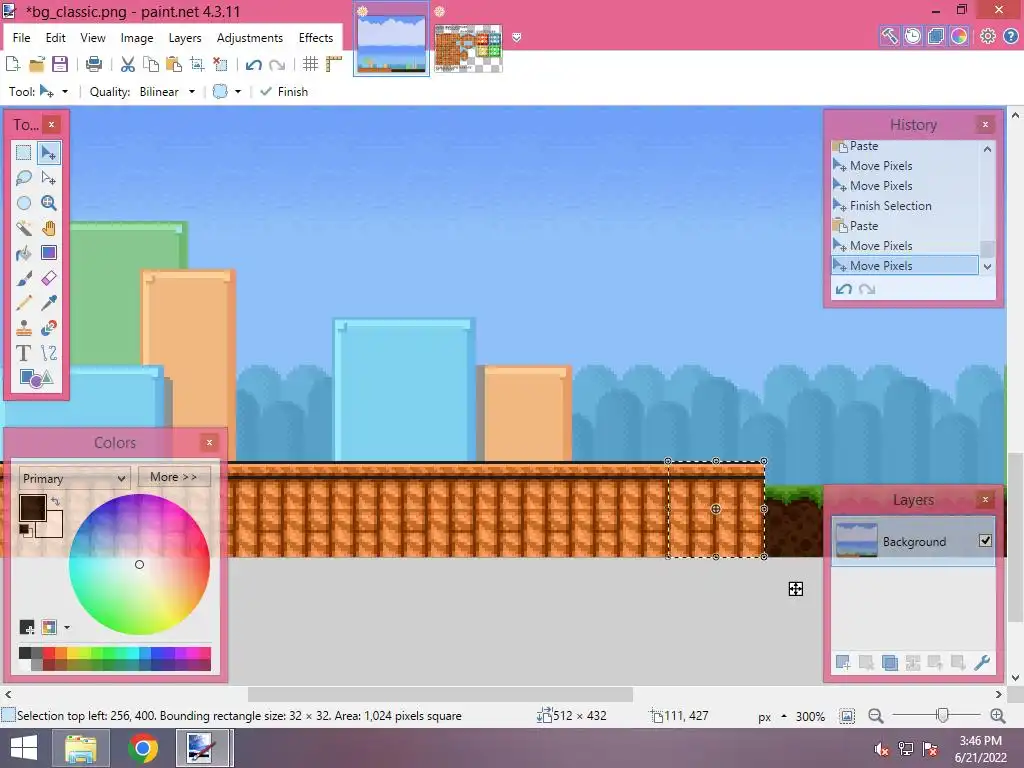Select the Move Selected Pixels tool

(48, 153)
